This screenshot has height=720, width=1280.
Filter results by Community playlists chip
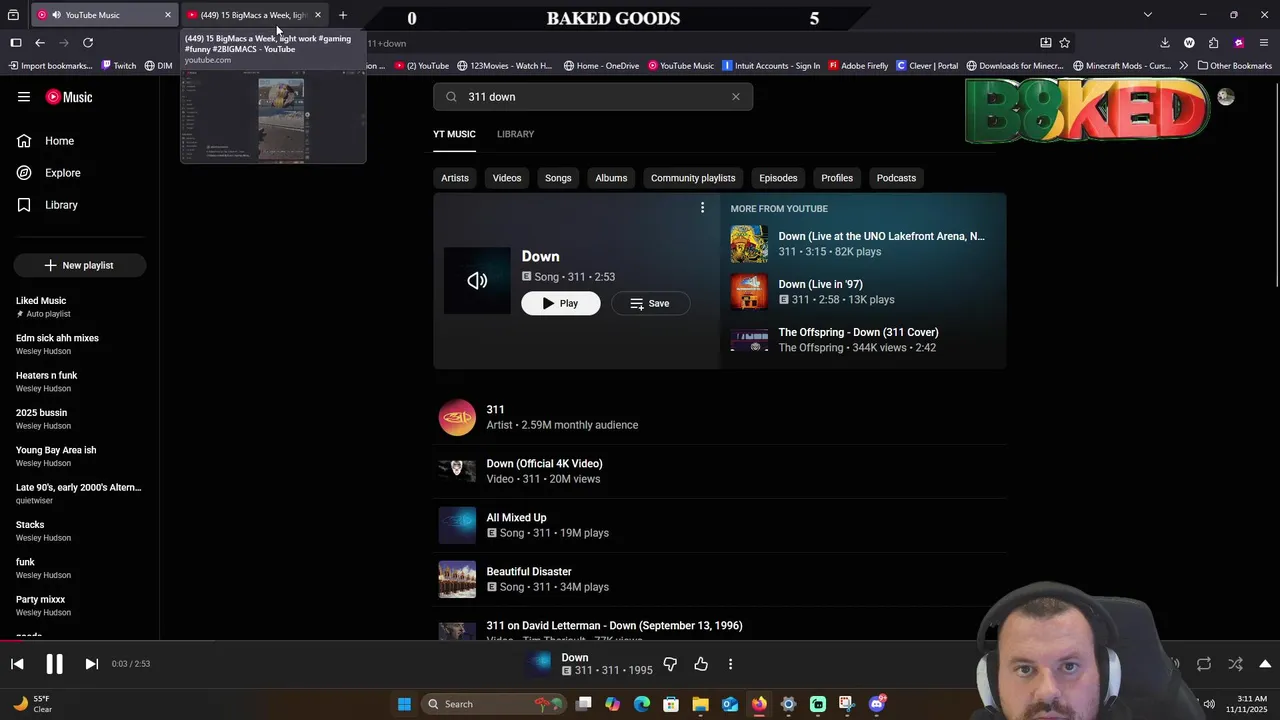[x=693, y=178]
